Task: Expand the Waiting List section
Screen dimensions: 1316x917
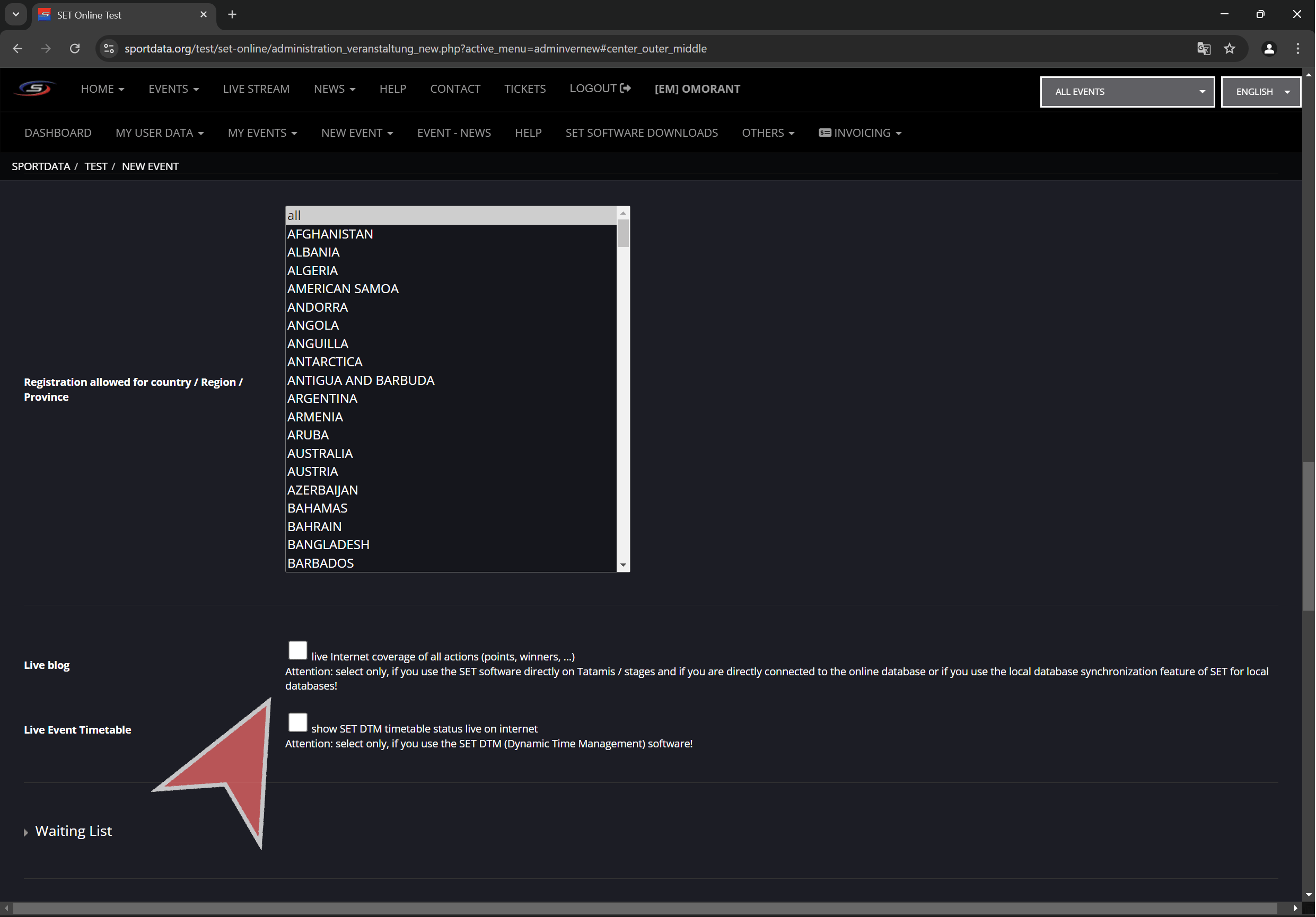Action: click(x=73, y=831)
